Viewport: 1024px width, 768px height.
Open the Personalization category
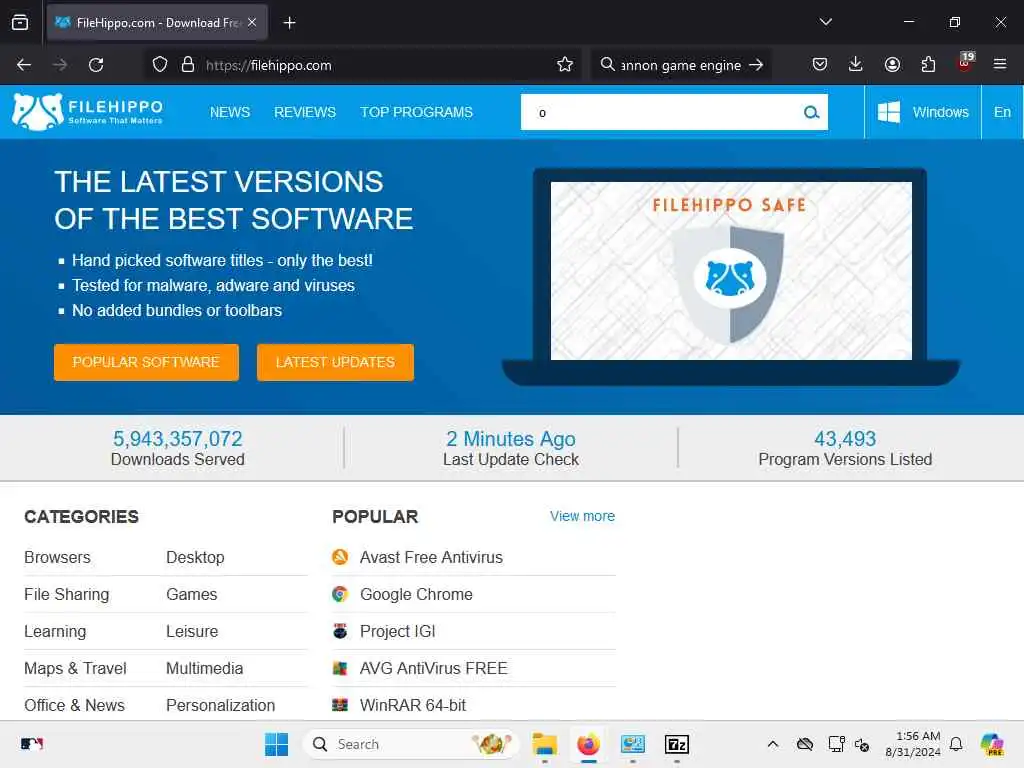pyautogui.click(x=221, y=705)
